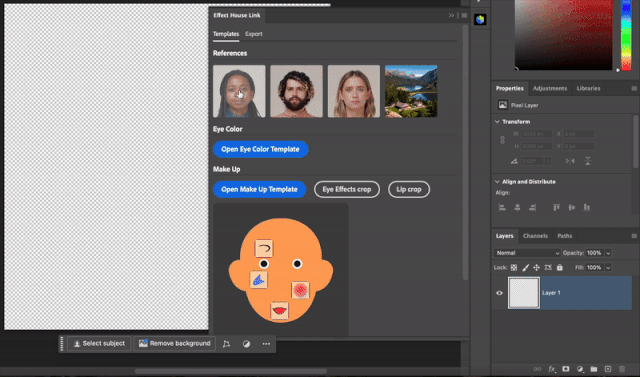Click Lip crop button
This screenshot has height=377, width=640.
coord(409,189)
